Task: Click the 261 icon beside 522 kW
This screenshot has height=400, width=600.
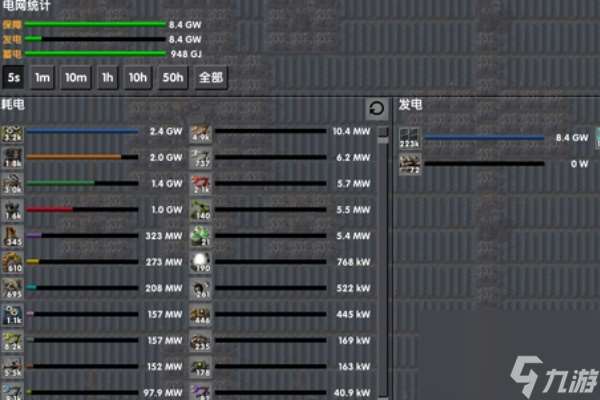Action: pos(201,288)
